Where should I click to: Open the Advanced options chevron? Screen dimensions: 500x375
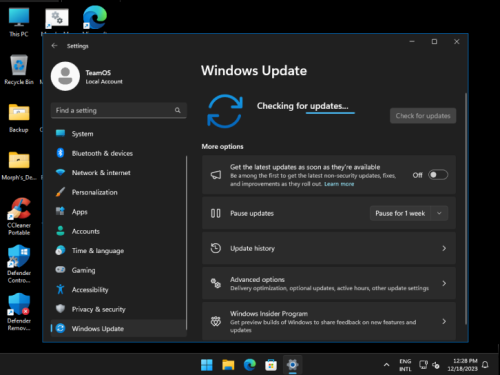[x=444, y=283]
